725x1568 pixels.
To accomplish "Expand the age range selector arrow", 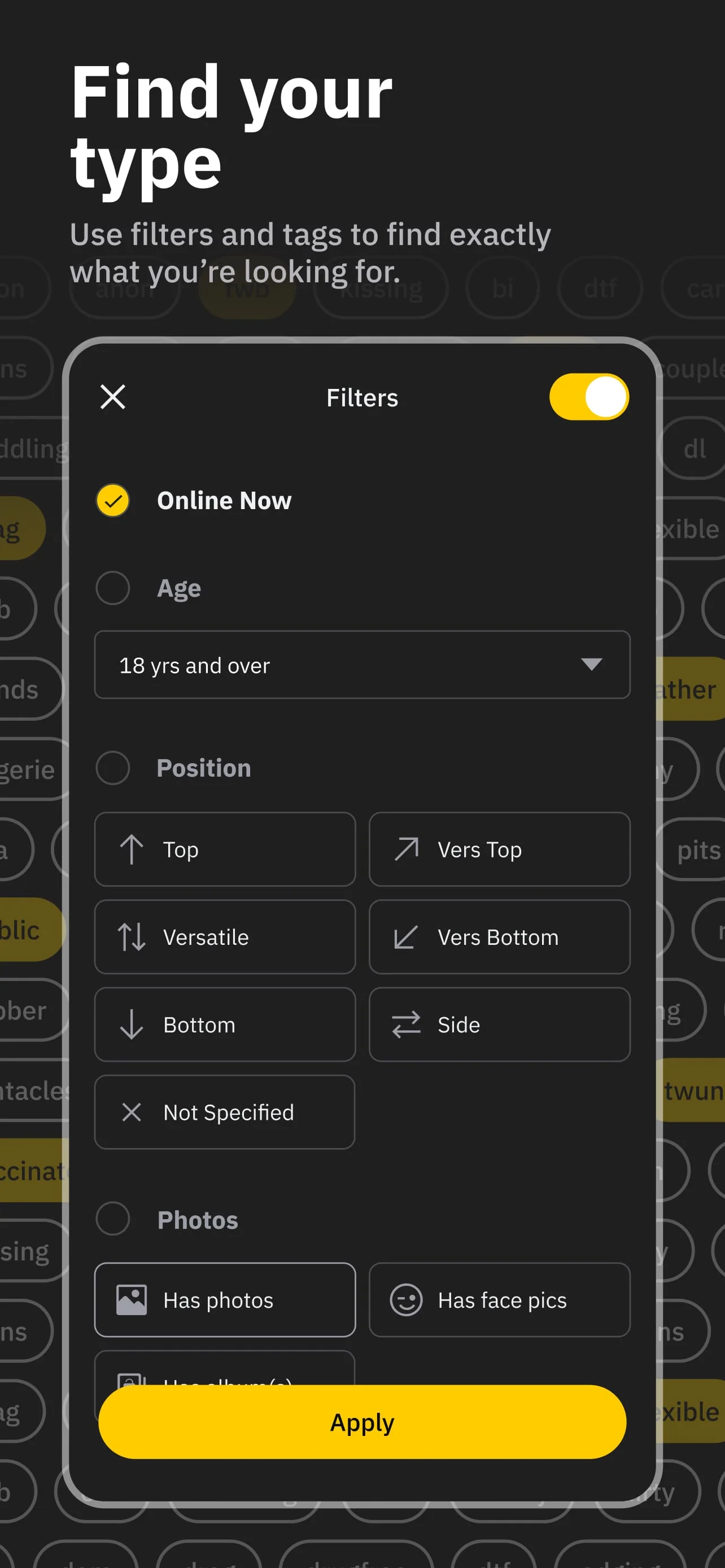I will coord(592,665).
